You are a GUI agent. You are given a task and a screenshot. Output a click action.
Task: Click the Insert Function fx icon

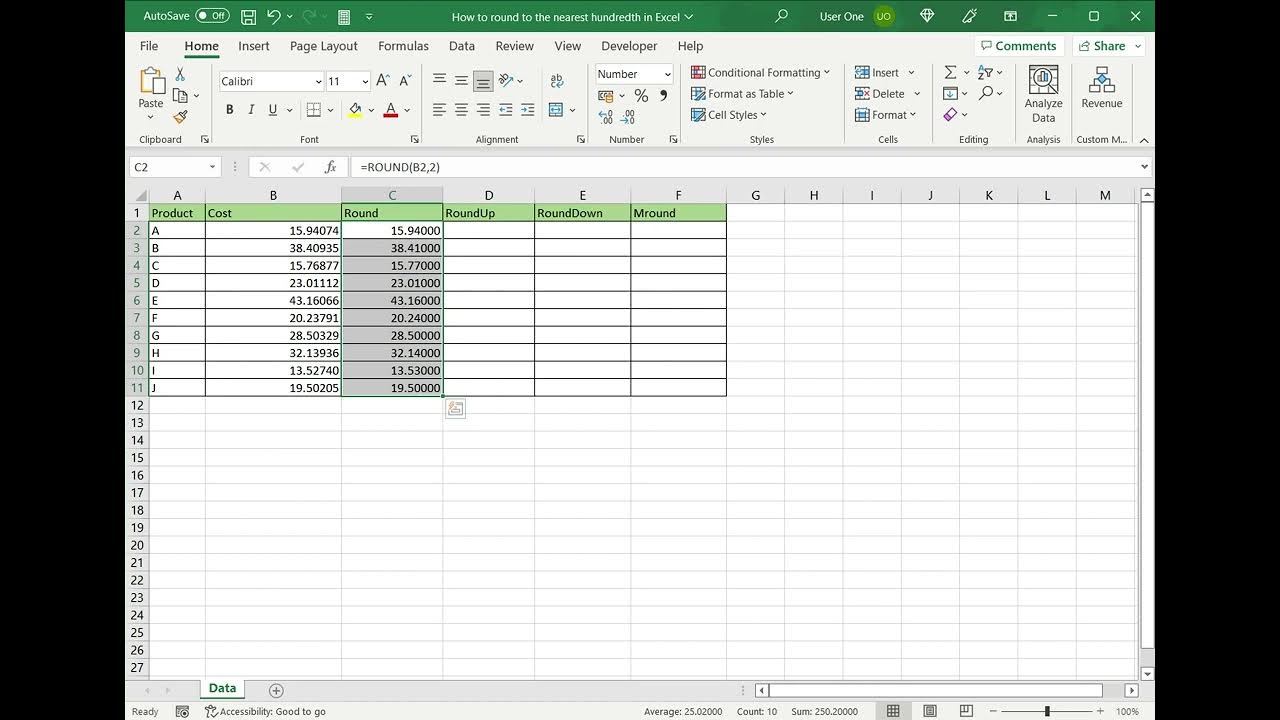tap(330, 167)
